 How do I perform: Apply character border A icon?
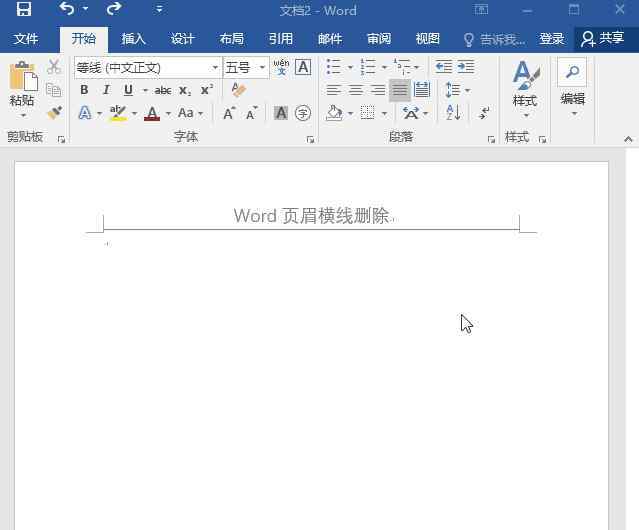(x=303, y=67)
